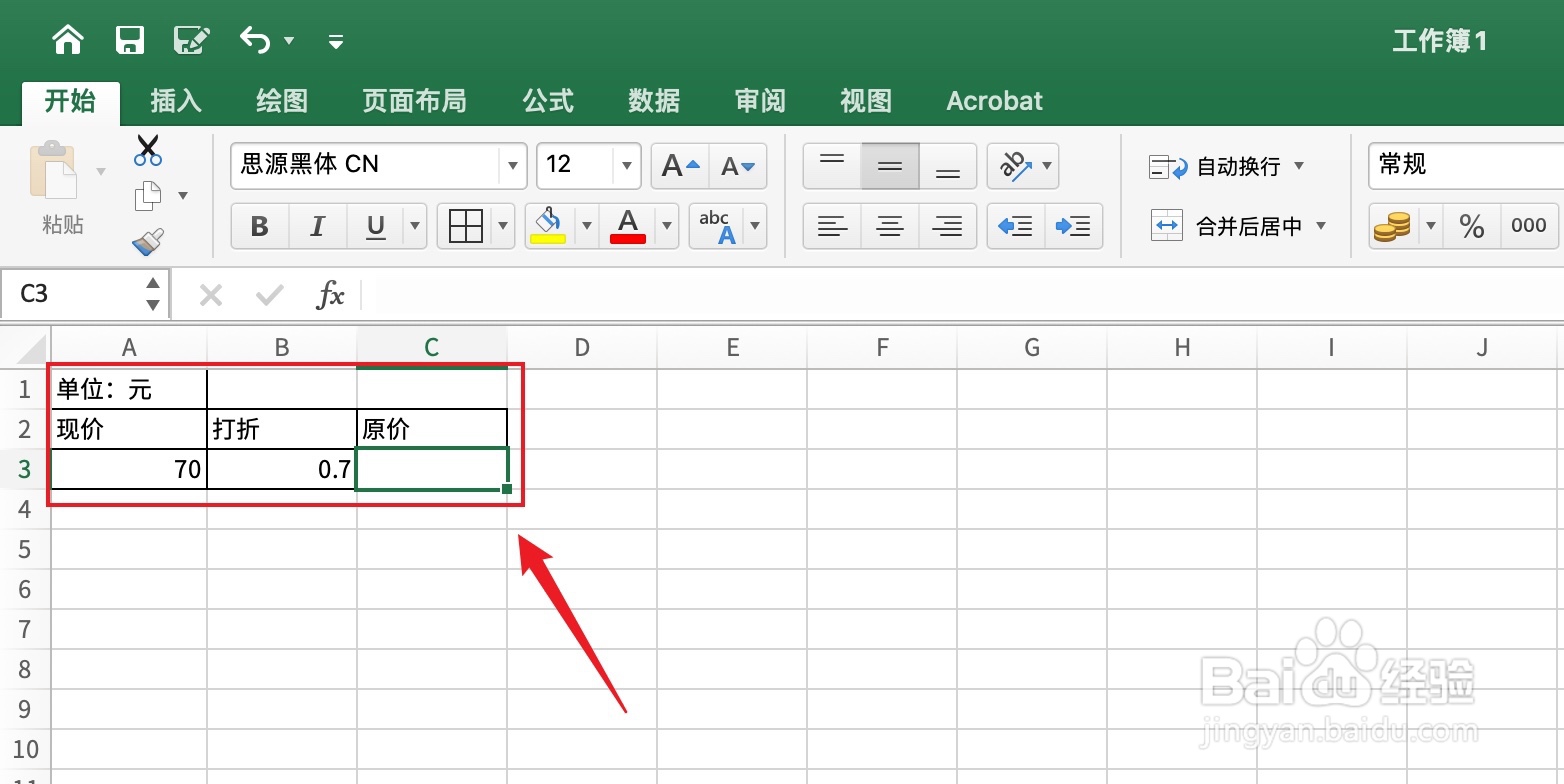Undo the last action
Viewport: 1564px width, 784px height.
click(x=255, y=40)
